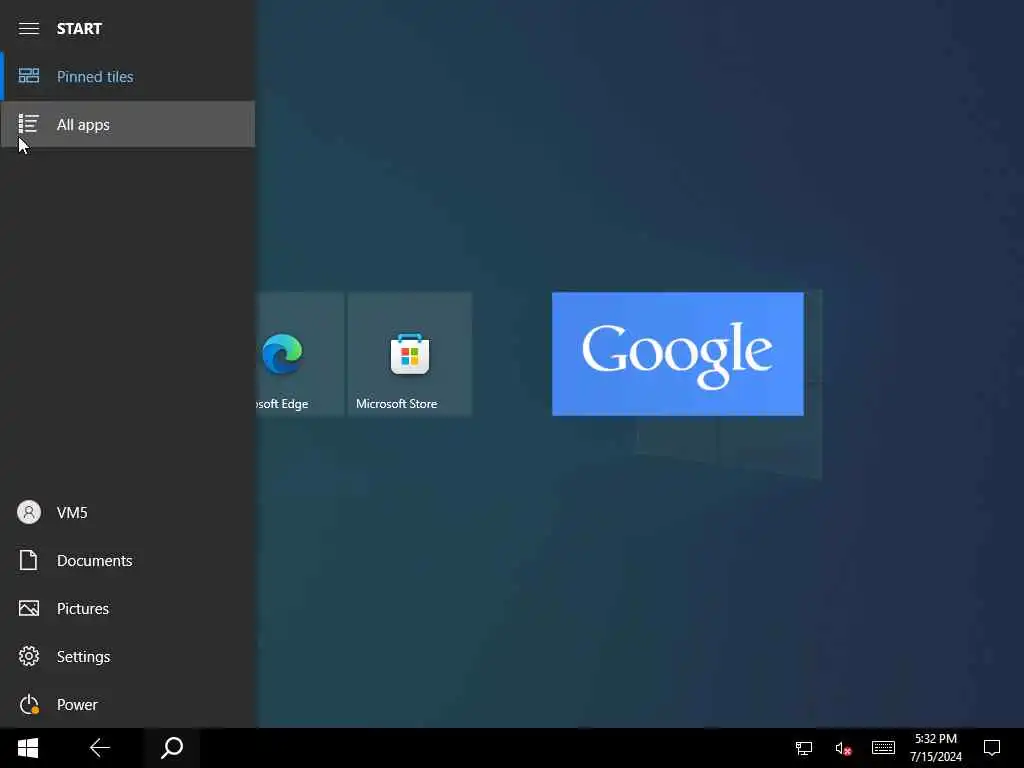This screenshot has width=1024, height=768.
Task: Click the START header label
Action: pos(79,29)
